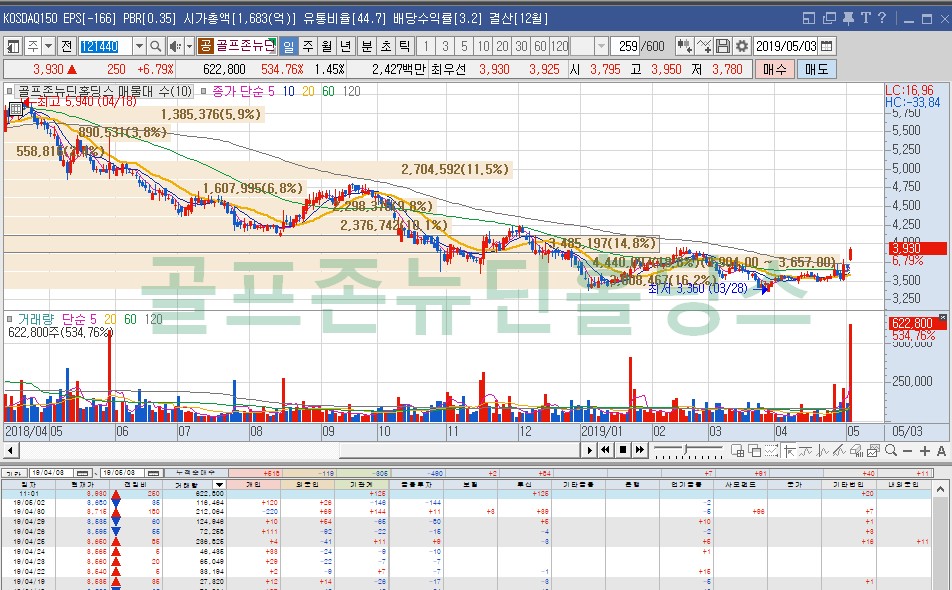
Task: Click the duplicate window icon in title bar
Action: point(829,18)
